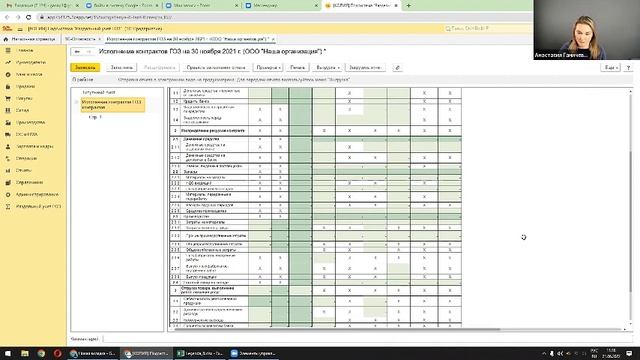Switch to the Мессенджер browser tab

pyautogui.click(x=265, y=6)
